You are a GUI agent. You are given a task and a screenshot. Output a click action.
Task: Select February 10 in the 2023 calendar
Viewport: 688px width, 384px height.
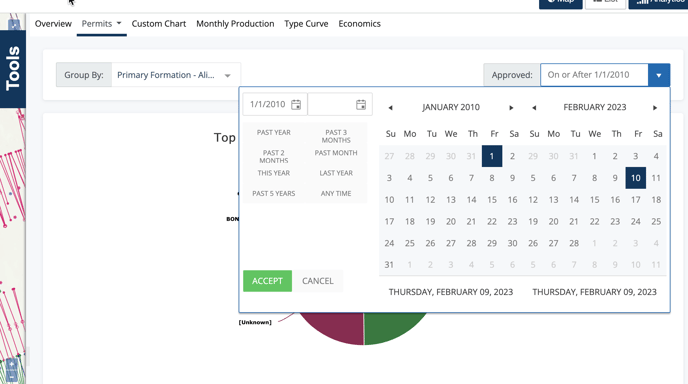point(636,178)
